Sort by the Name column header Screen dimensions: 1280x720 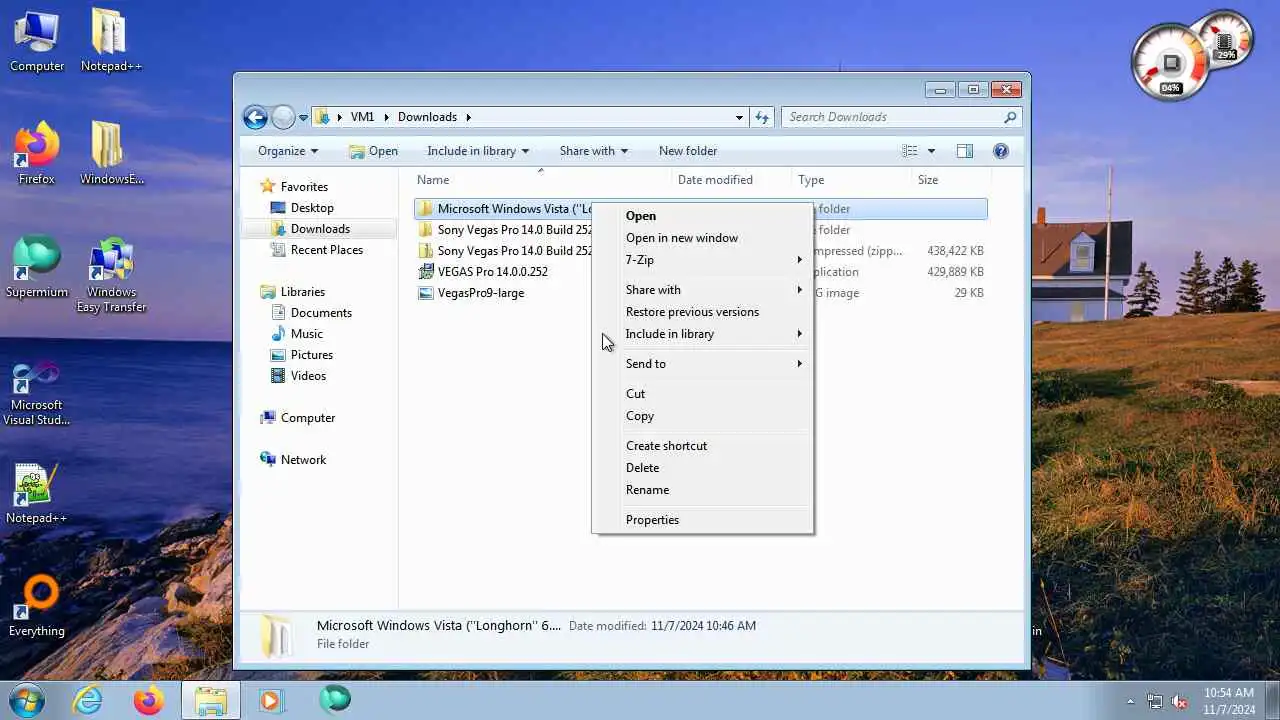pyautogui.click(x=542, y=180)
